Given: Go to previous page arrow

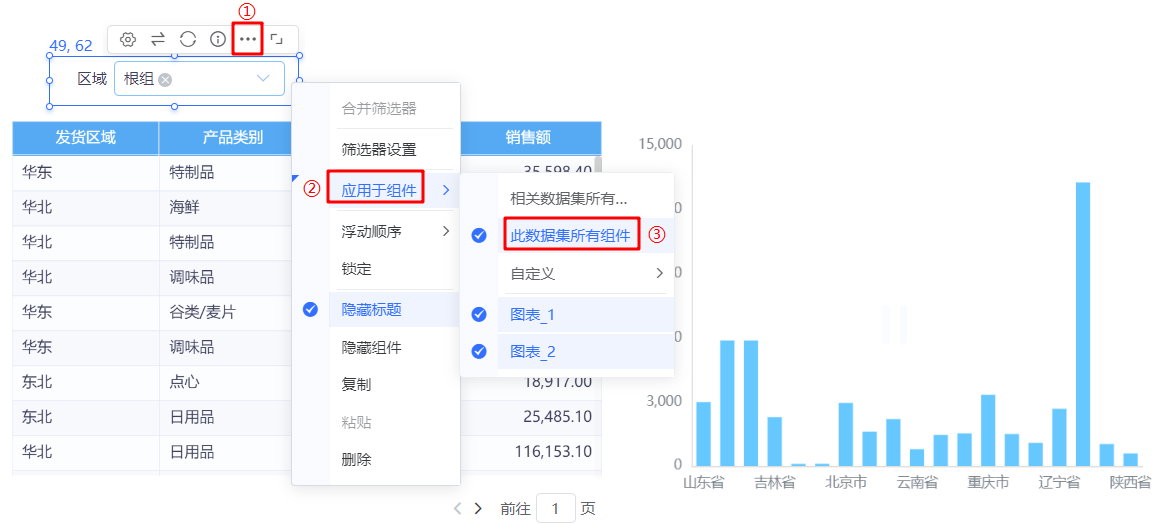Looking at the screenshot, I should 457,508.
